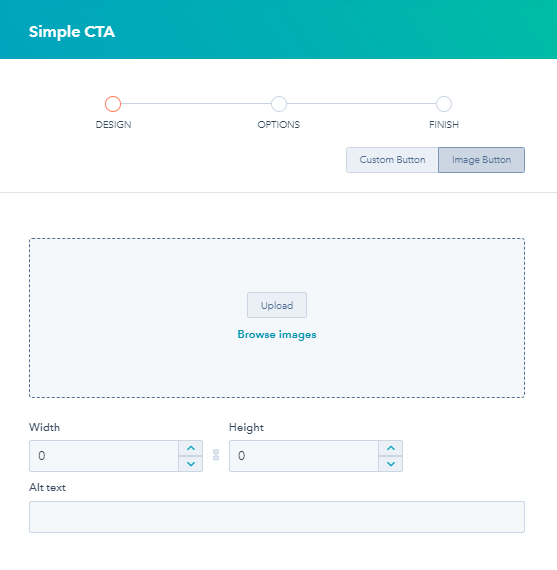Focus the Height input field
This screenshot has height=570, width=557.
[x=304, y=456]
